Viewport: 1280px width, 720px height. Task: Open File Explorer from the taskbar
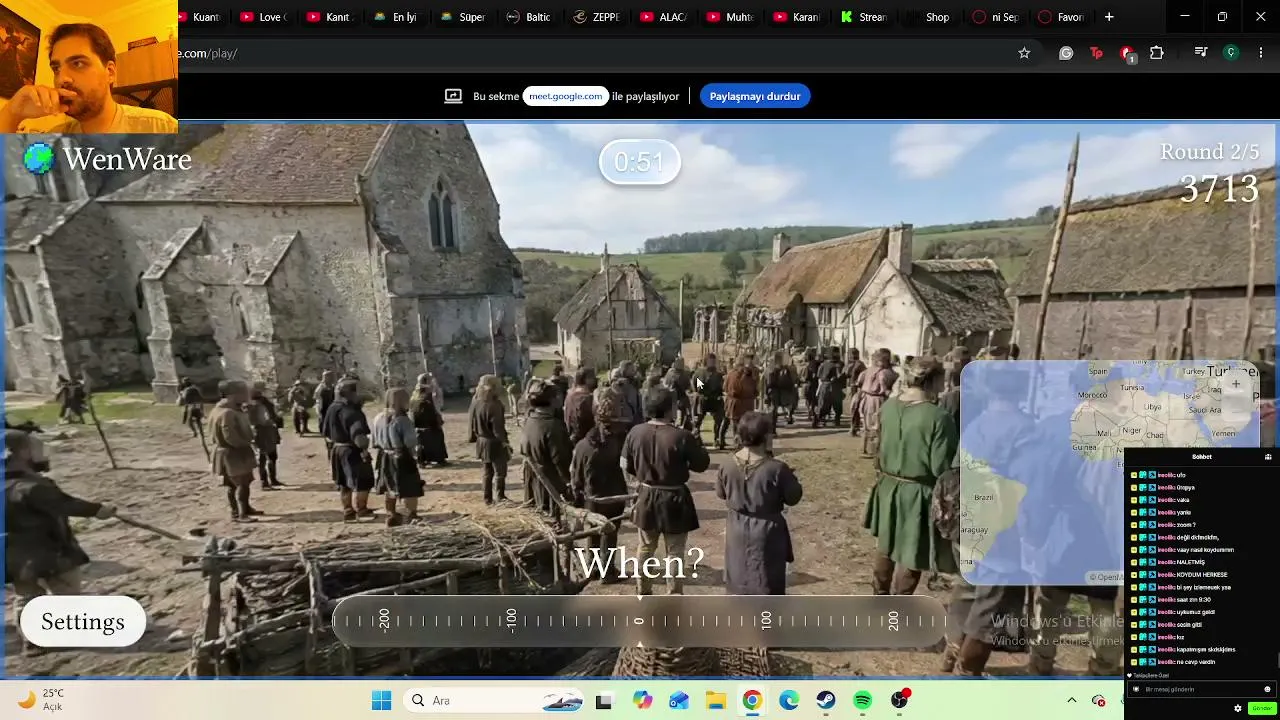716,701
